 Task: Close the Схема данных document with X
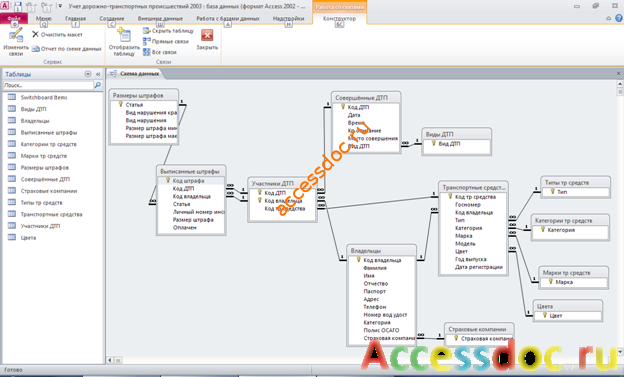click(x=618, y=73)
